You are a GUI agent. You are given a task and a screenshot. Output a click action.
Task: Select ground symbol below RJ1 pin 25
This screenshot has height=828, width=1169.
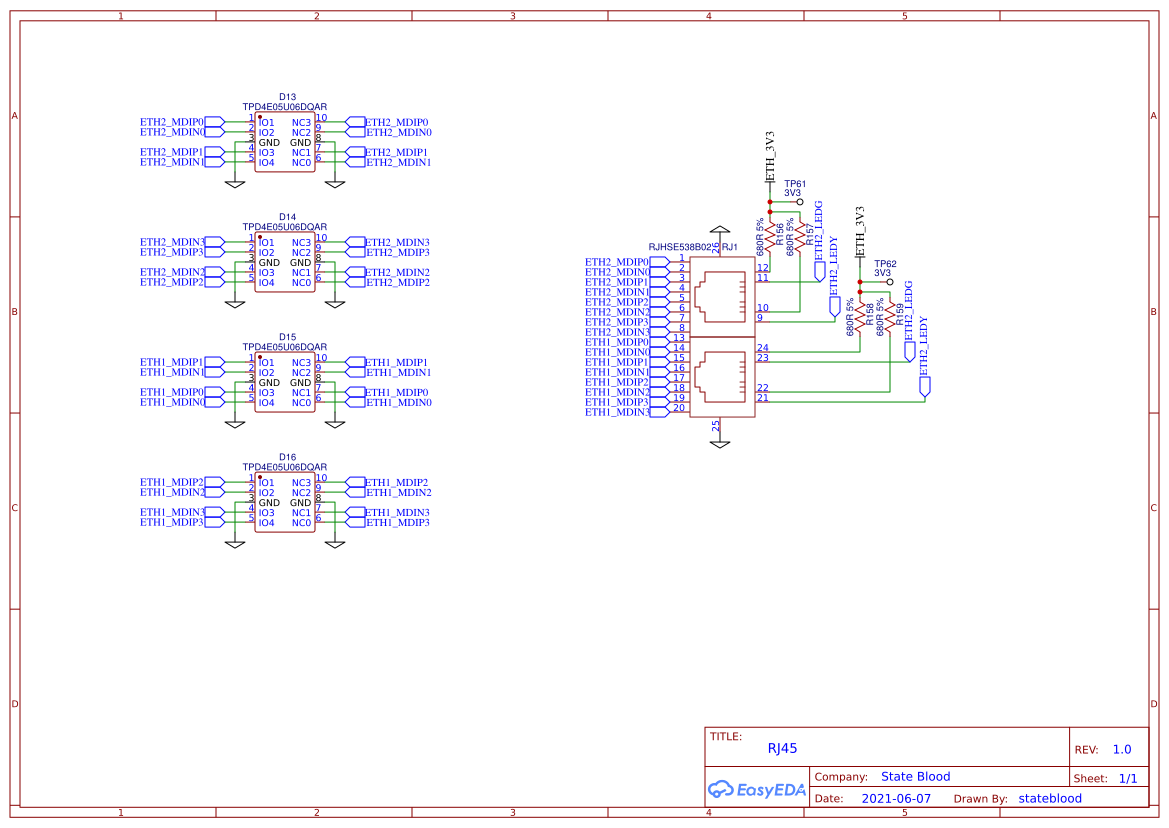click(717, 444)
